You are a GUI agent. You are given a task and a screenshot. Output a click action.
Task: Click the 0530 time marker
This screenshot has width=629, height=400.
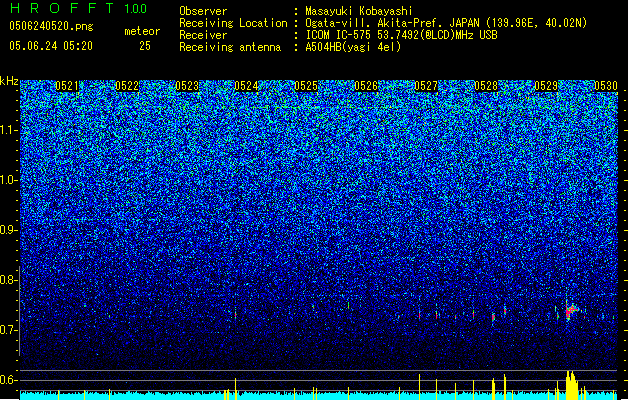click(x=606, y=86)
